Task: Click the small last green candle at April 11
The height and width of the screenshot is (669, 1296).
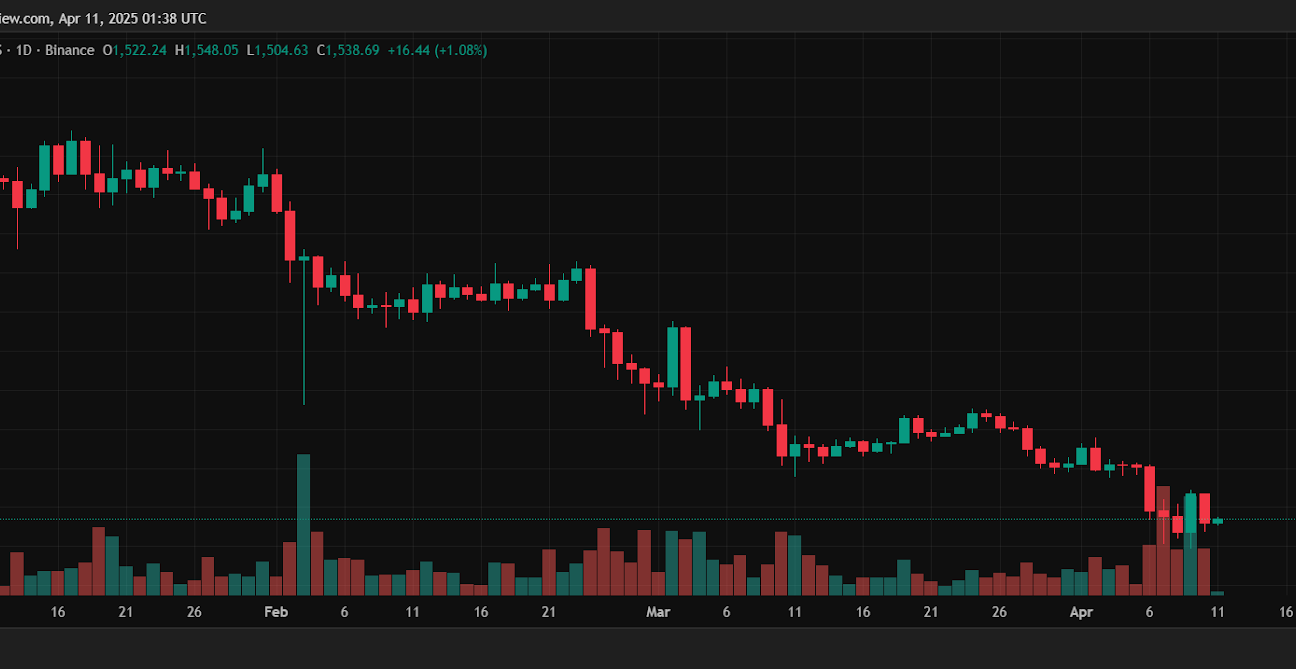Action: pos(1217,521)
